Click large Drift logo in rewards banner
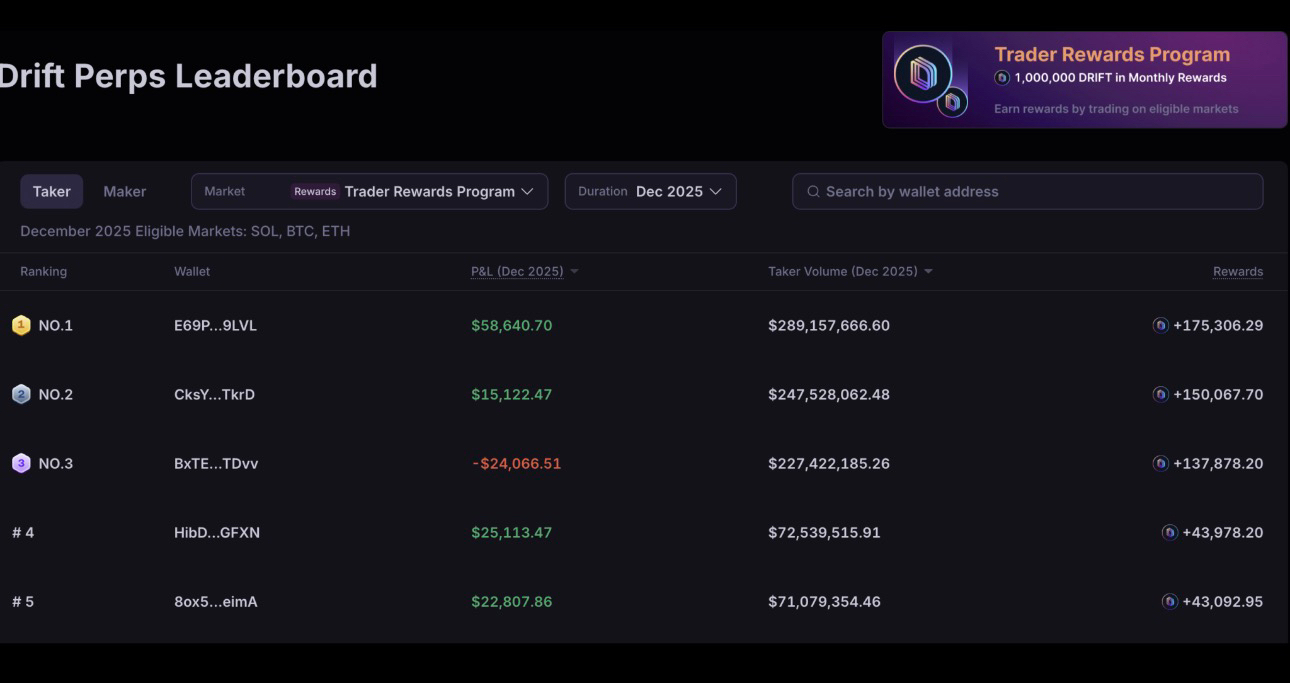The width and height of the screenshot is (1290, 683). point(922,73)
